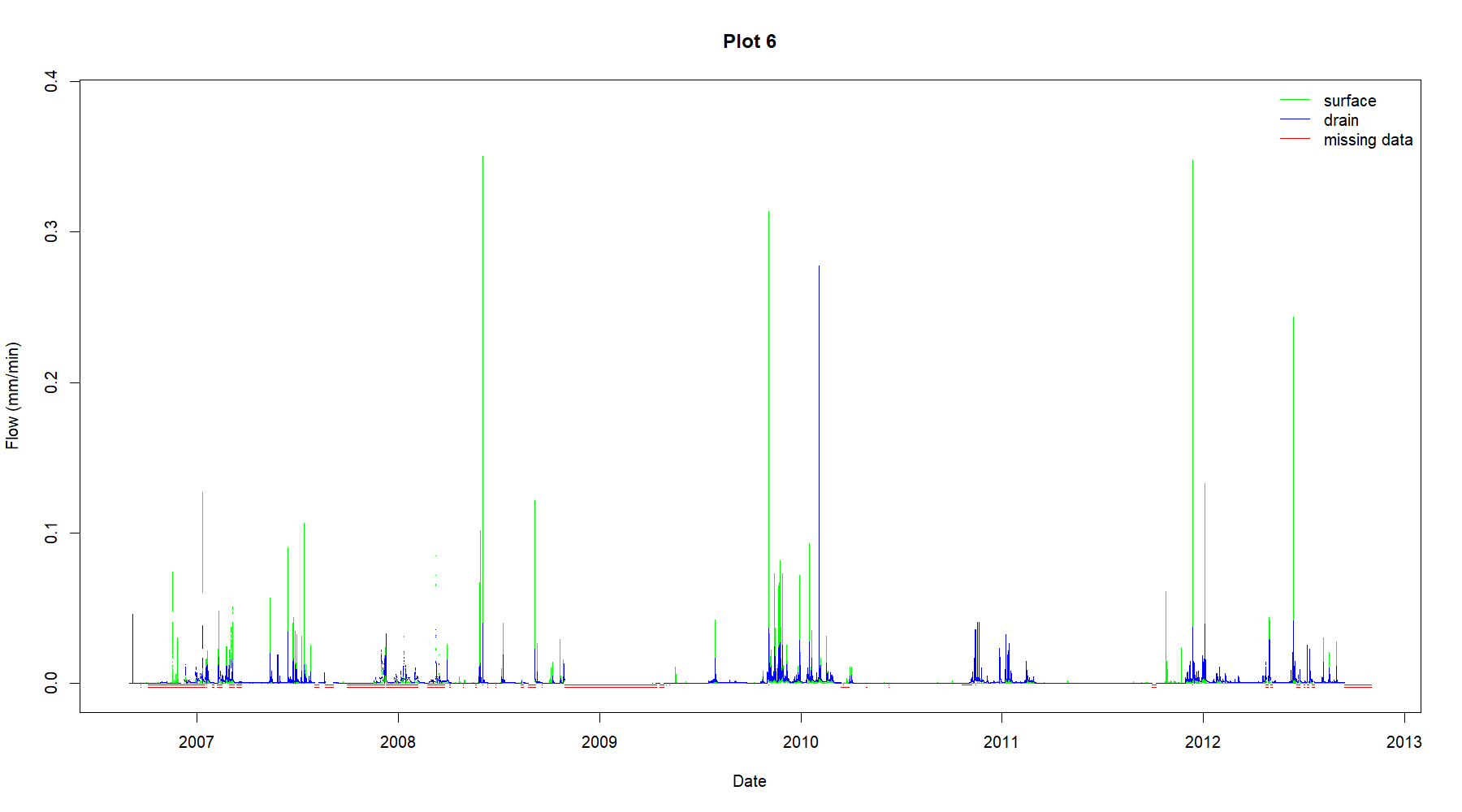
Task: Select the "drain" legend label
Action: [x=1340, y=120]
